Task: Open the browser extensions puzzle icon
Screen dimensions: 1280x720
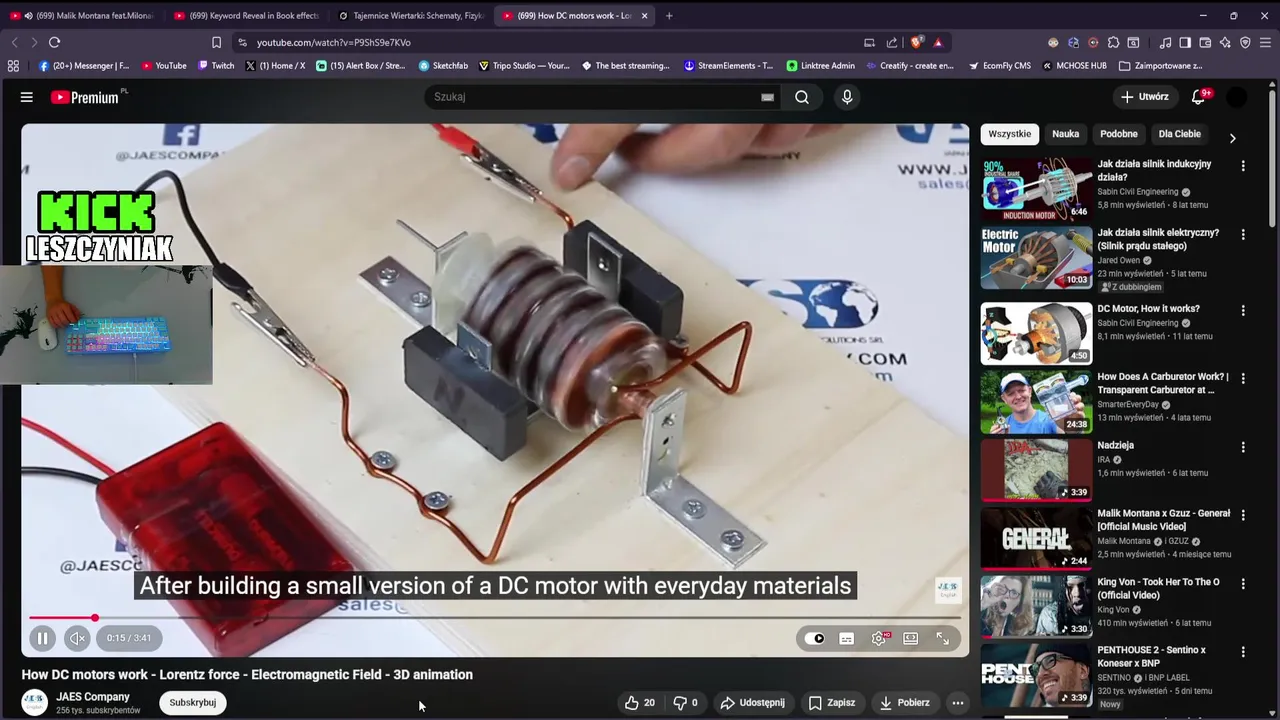Action: (1113, 42)
